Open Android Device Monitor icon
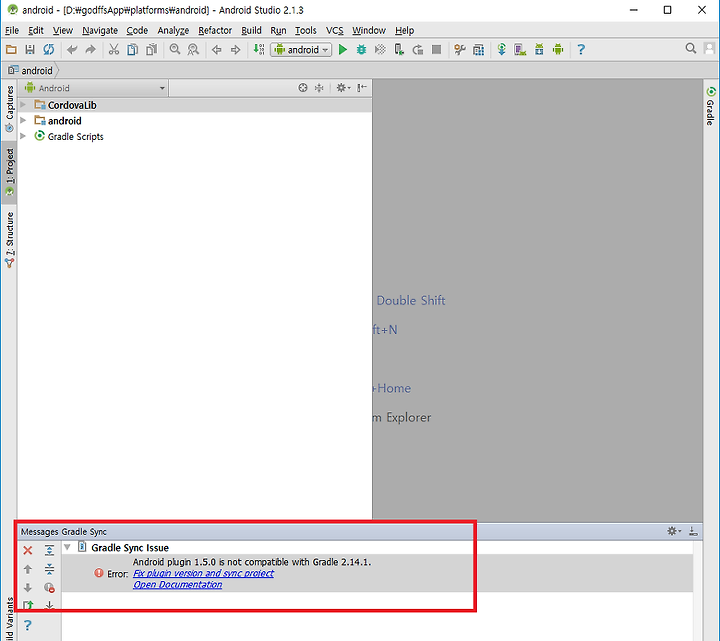 pyautogui.click(x=558, y=50)
